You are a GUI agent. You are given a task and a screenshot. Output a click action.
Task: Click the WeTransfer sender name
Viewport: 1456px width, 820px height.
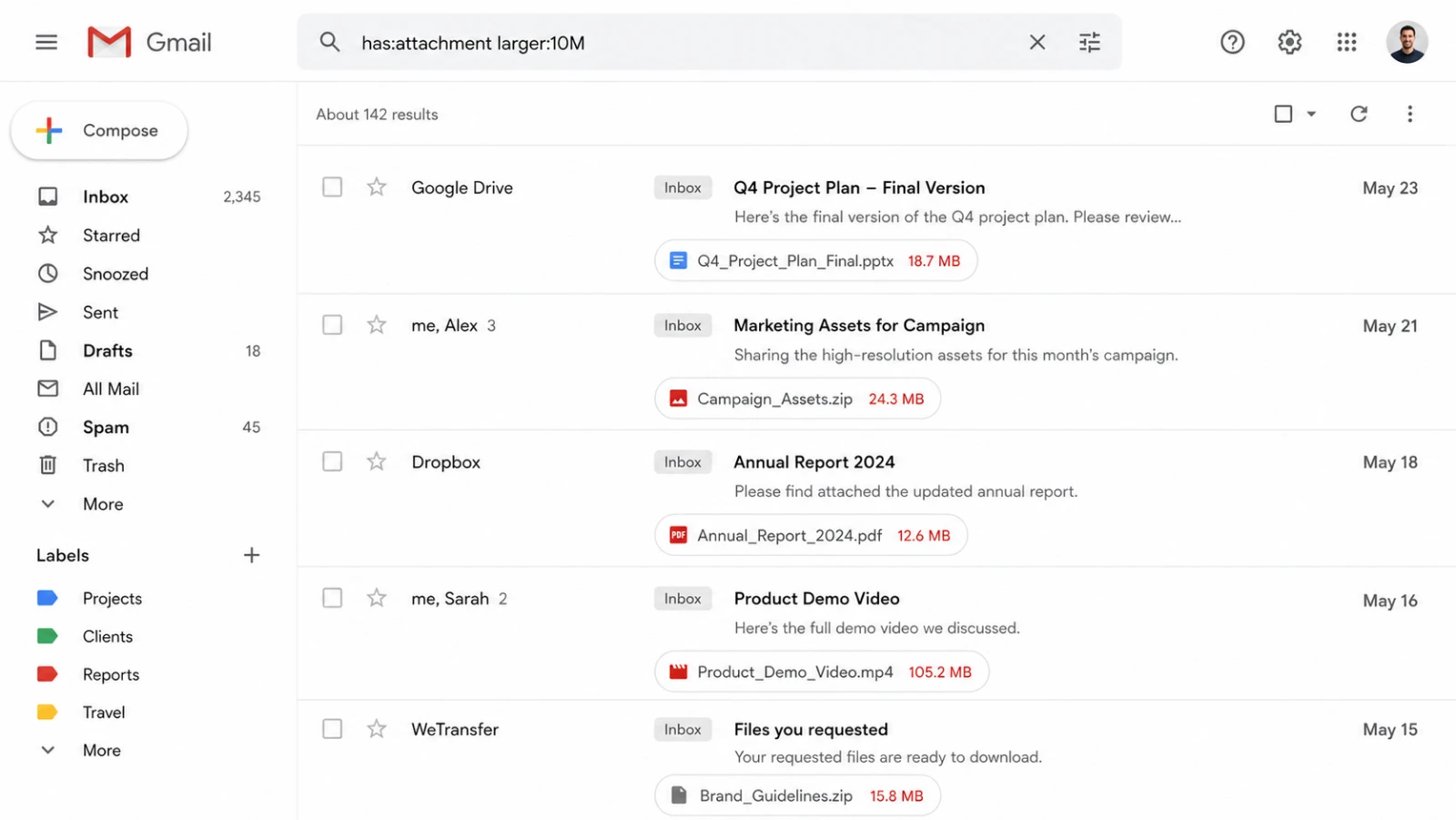pyautogui.click(x=455, y=729)
